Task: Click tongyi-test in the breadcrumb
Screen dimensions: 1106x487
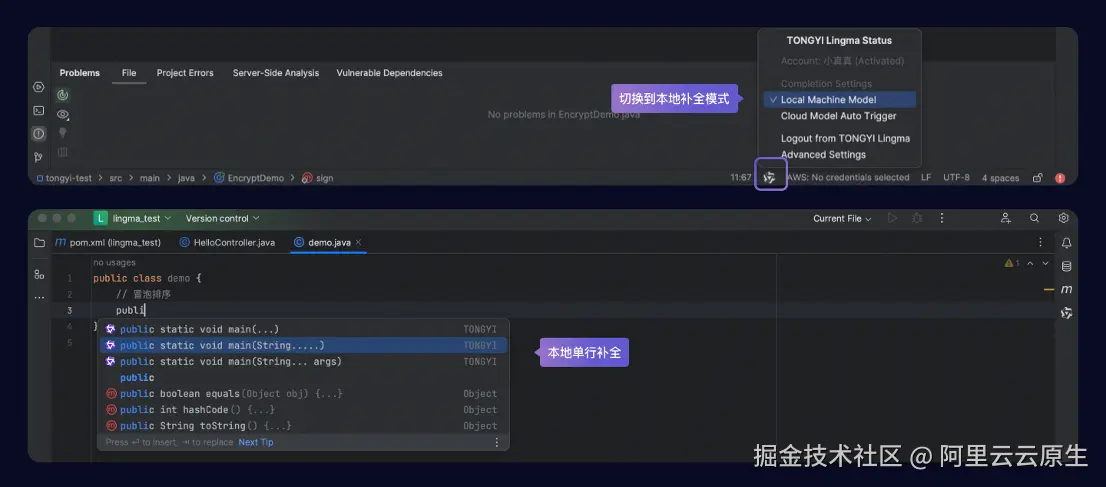Action: 64,178
